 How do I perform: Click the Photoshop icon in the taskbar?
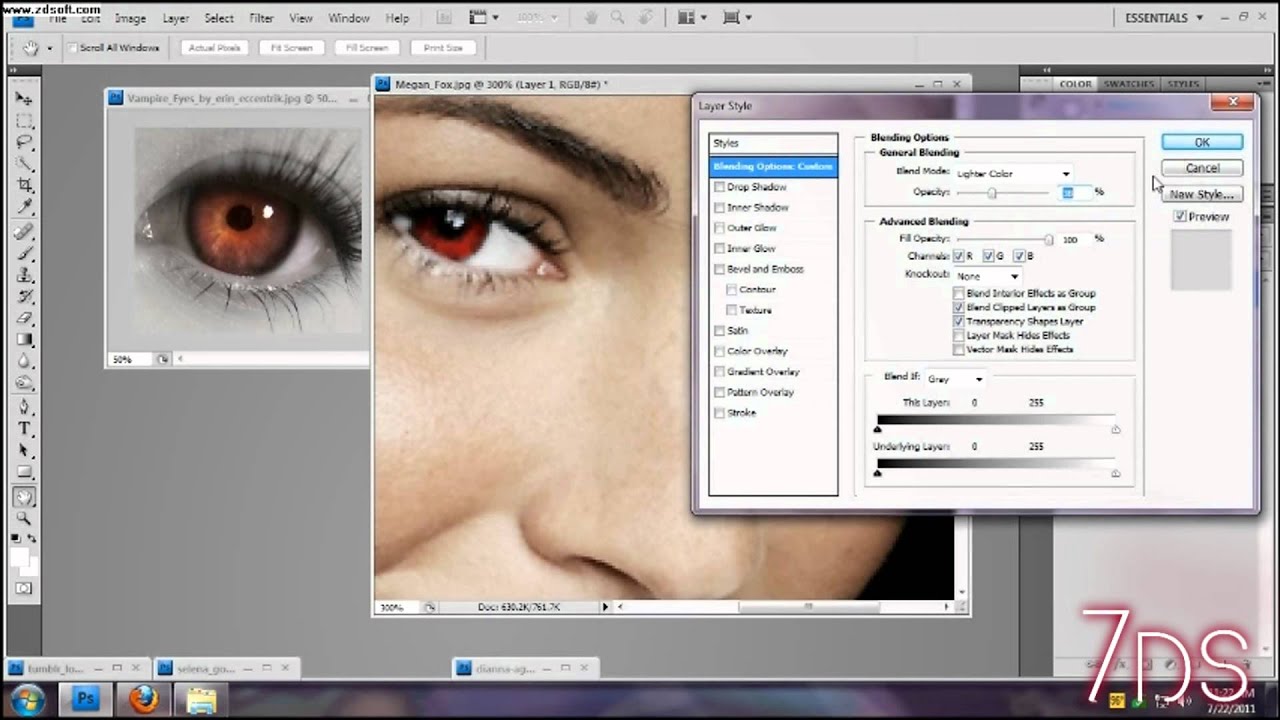coord(85,699)
